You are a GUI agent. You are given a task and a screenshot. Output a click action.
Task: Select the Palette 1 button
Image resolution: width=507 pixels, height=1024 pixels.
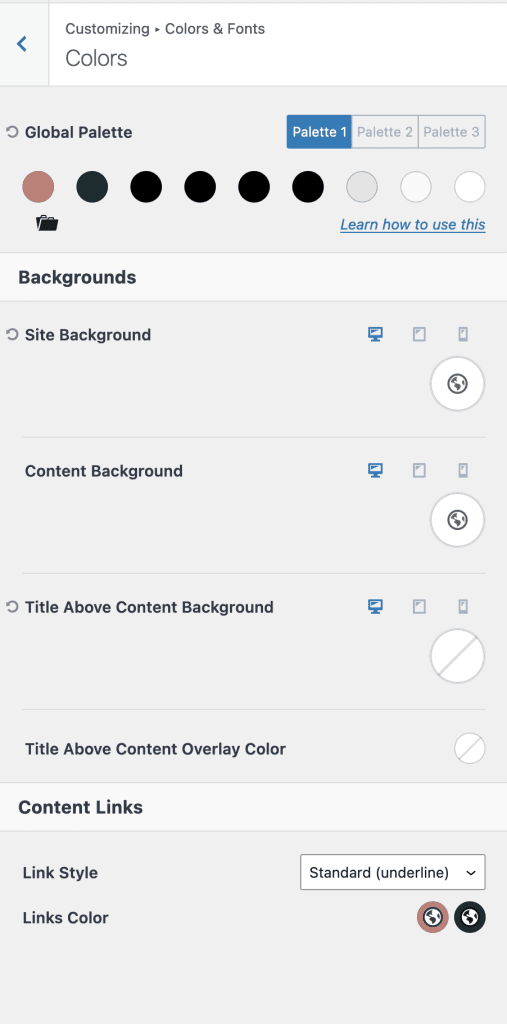(319, 132)
